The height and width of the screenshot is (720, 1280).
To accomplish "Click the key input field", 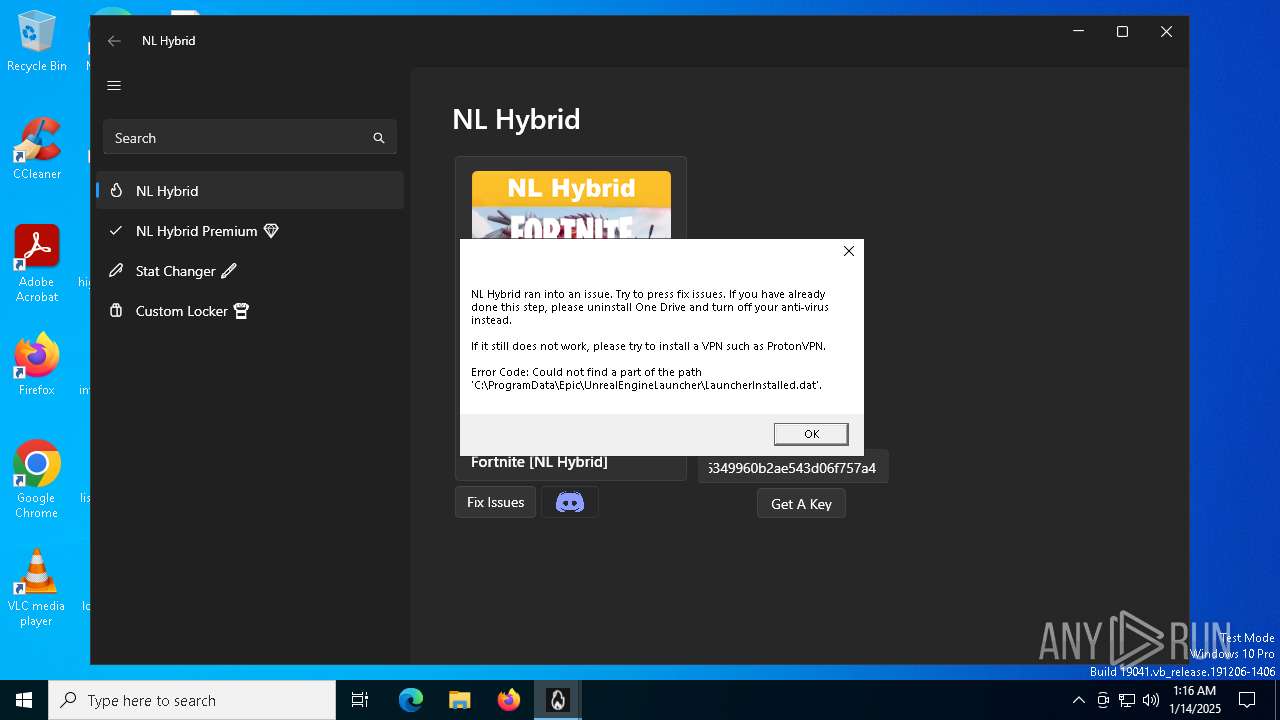I will (793, 467).
